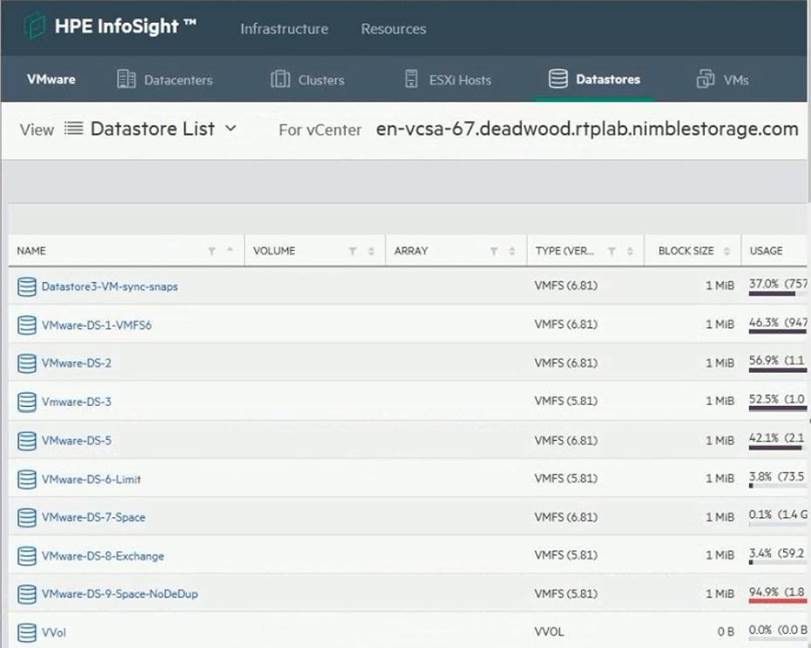Select the vCenter name en-vcsa-67.deadwood
This screenshot has height=648, width=811.
[587, 129]
